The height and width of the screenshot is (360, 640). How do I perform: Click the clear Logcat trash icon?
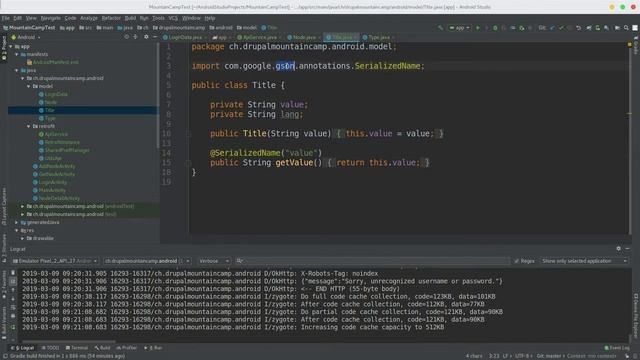13,273
